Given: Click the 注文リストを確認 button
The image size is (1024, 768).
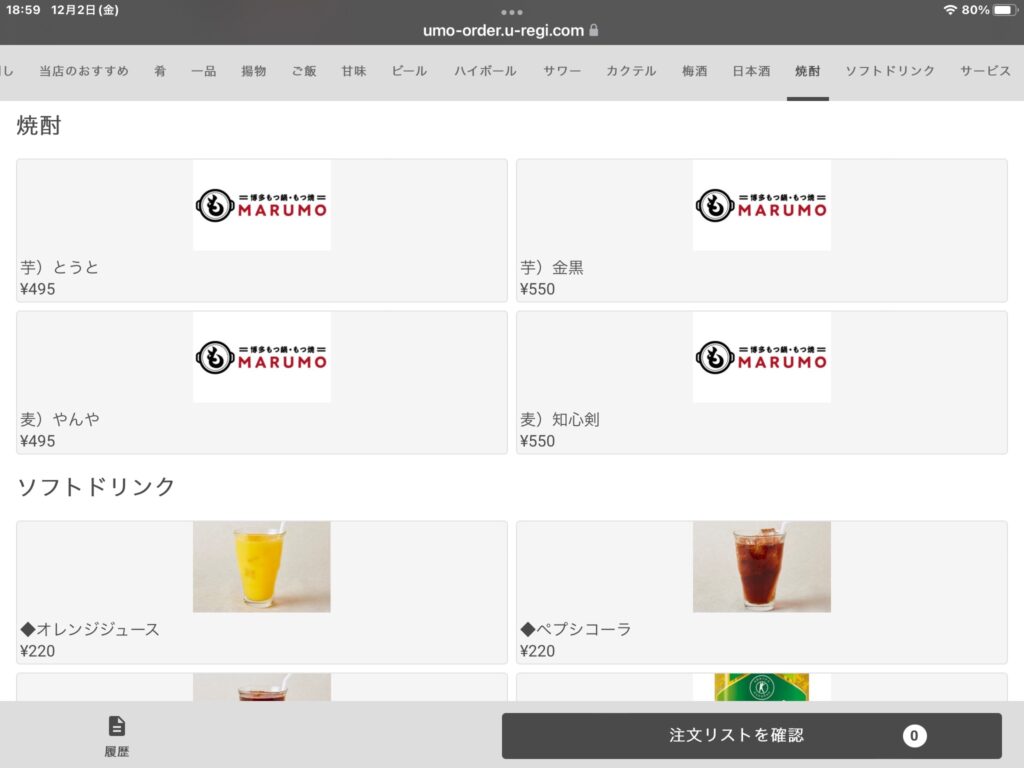Looking at the screenshot, I should click(x=752, y=736).
